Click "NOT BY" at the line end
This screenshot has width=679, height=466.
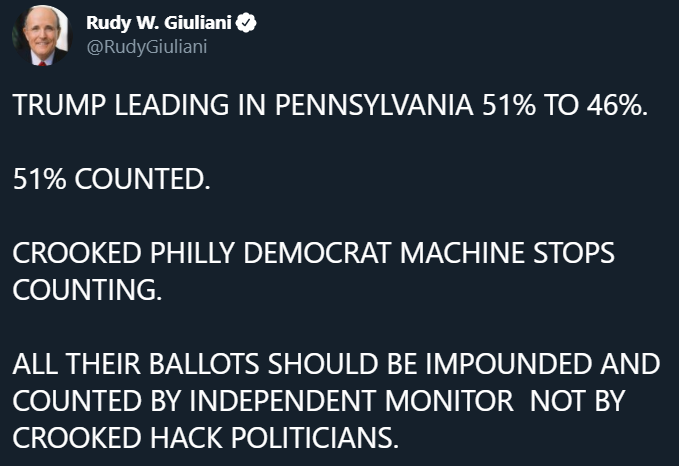577,398
